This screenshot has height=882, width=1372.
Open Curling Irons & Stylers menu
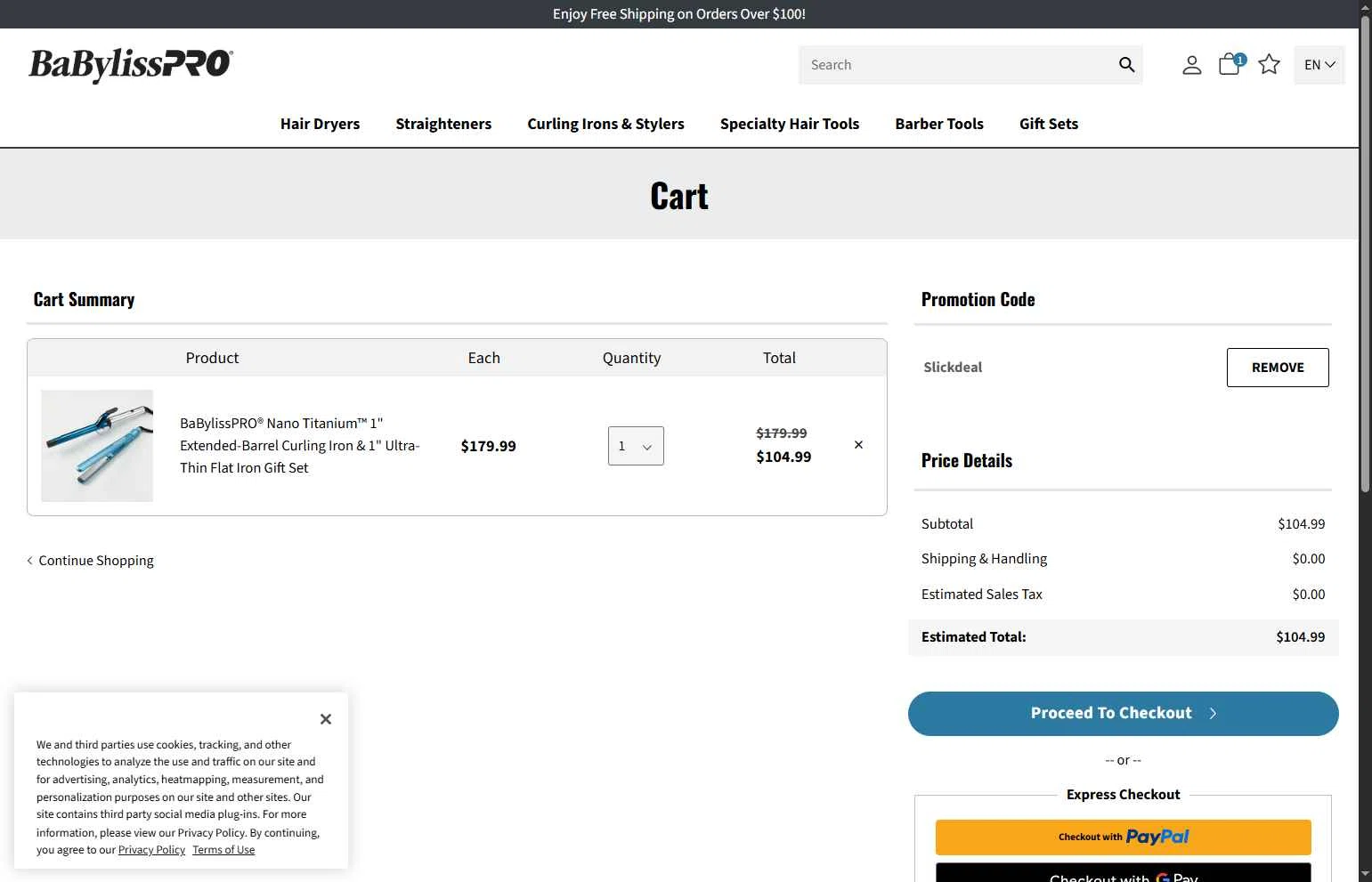coord(605,124)
